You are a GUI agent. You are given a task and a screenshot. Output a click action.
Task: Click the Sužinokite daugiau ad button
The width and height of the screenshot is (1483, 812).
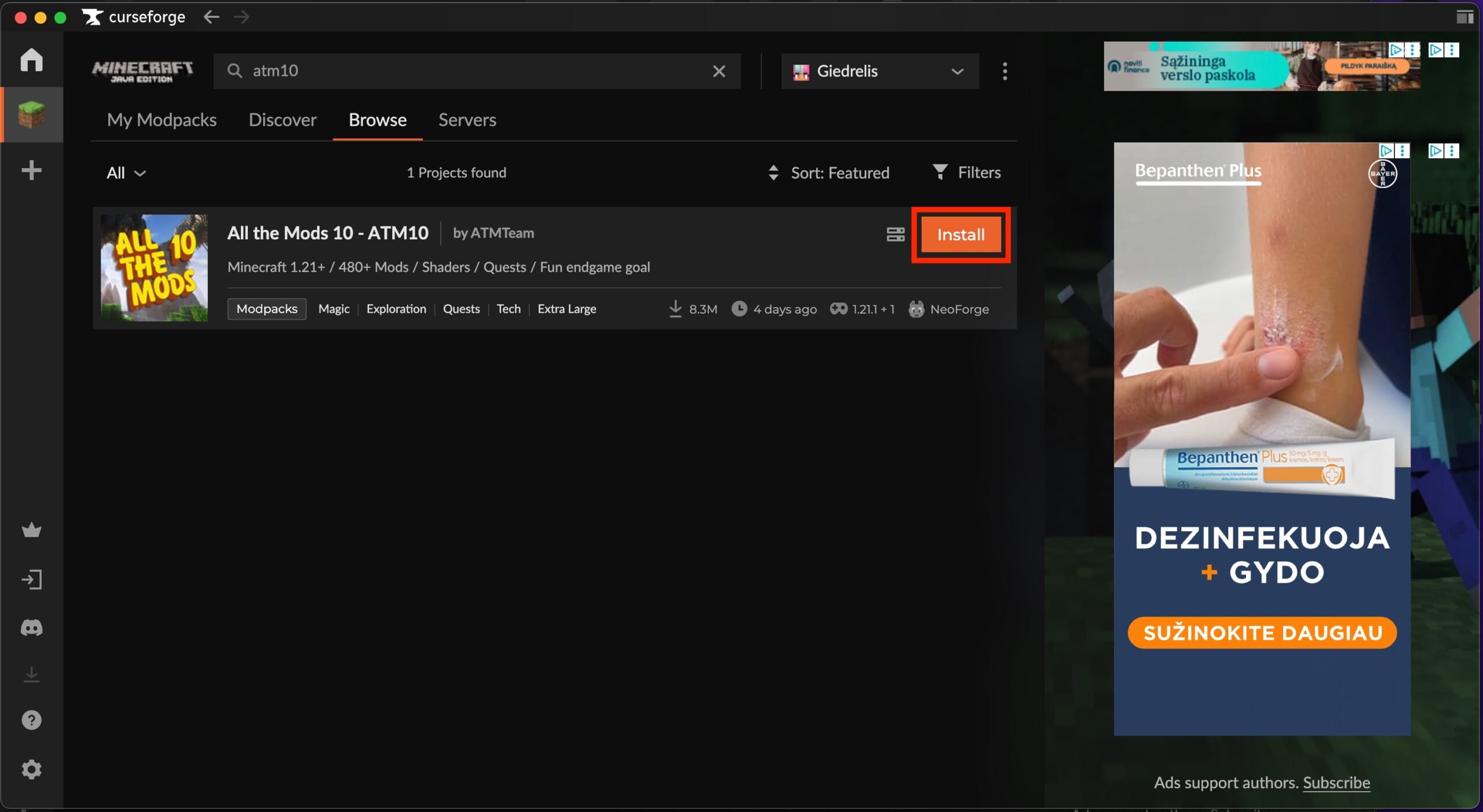pyautogui.click(x=1262, y=632)
